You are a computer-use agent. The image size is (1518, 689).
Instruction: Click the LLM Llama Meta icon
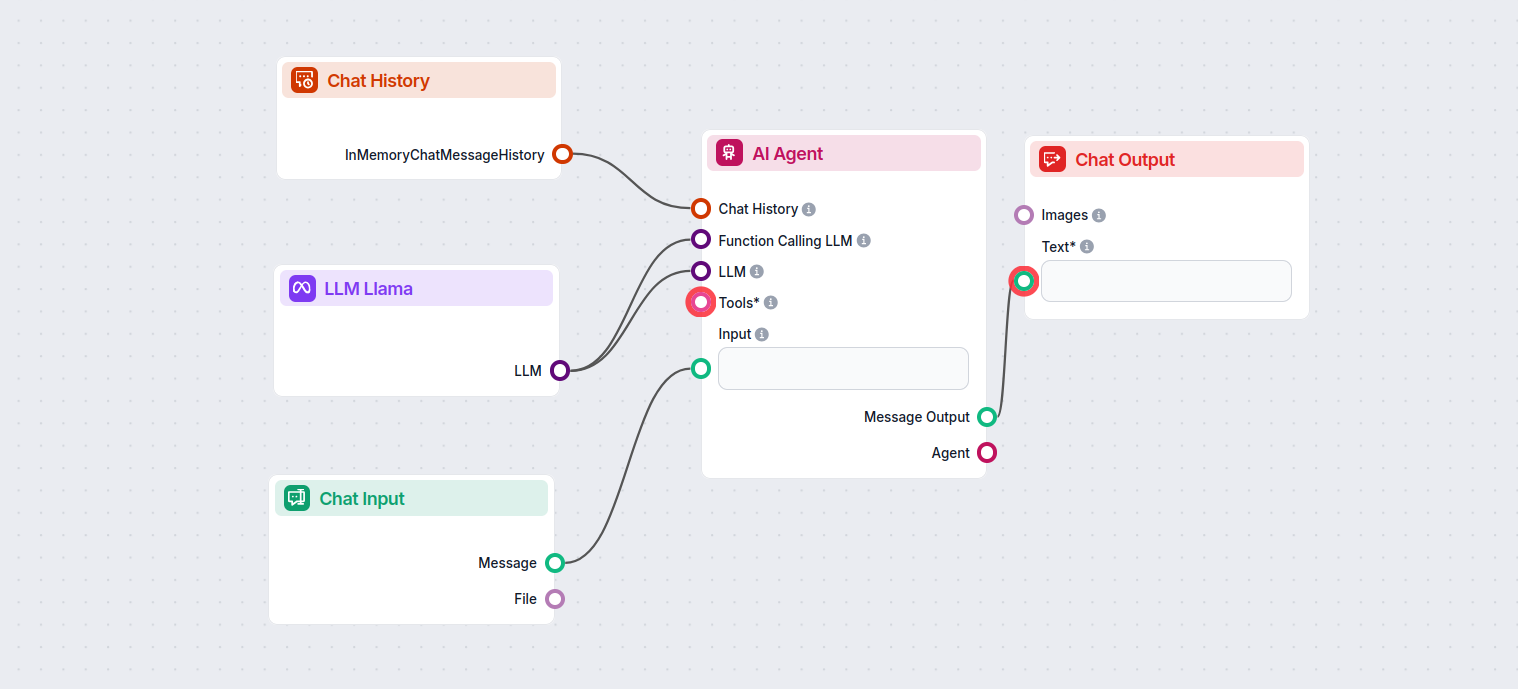click(x=302, y=289)
